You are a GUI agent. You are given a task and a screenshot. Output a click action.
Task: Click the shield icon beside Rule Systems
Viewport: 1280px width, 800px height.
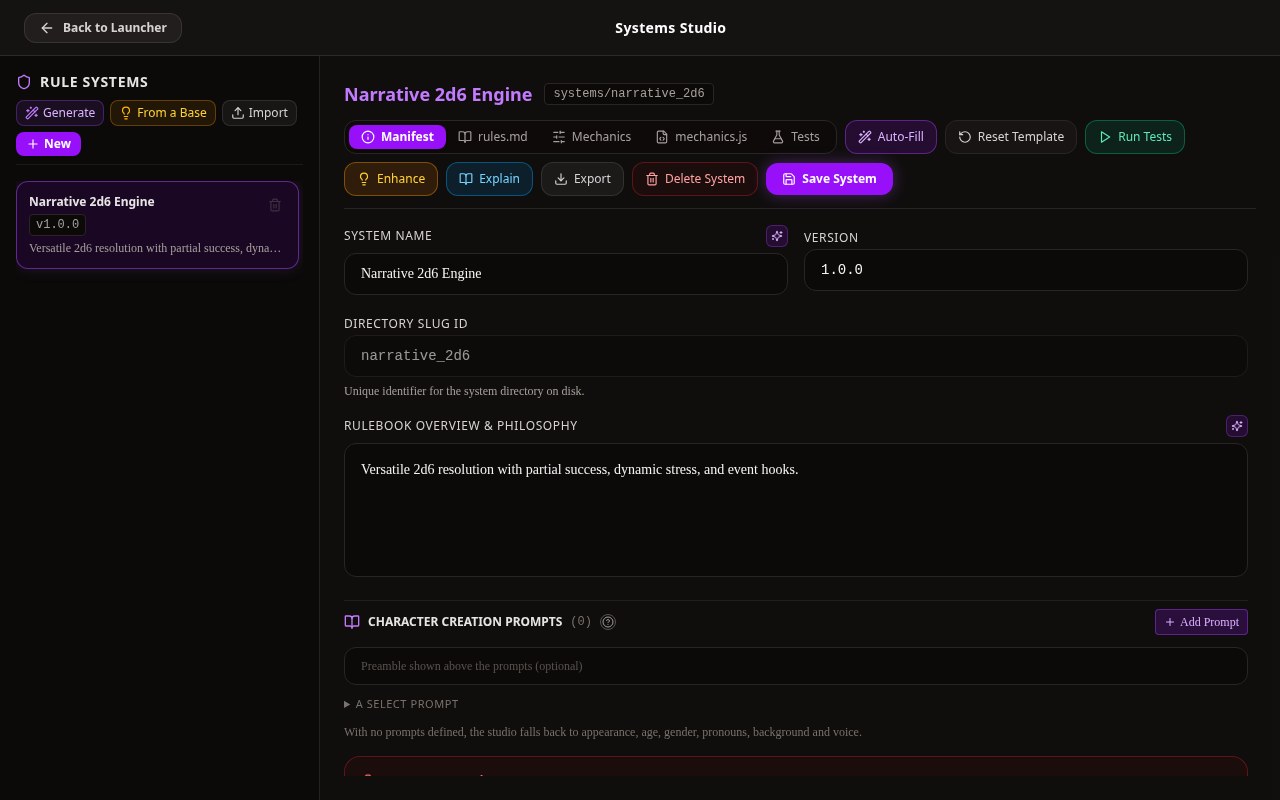point(24,82)
